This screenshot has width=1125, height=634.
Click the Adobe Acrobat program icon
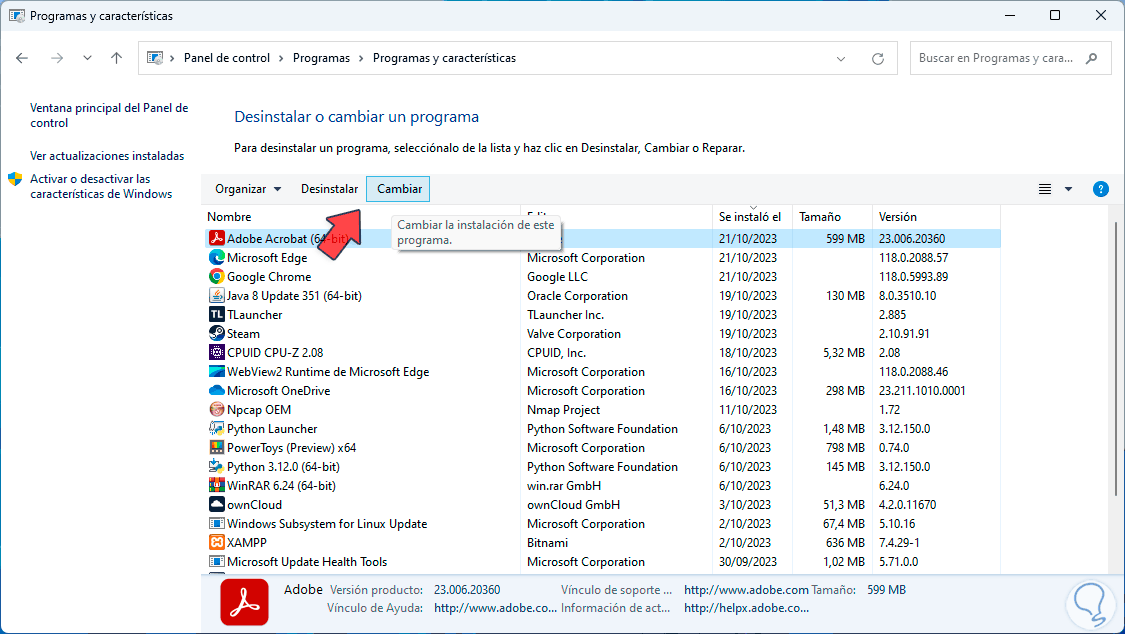click(216, 238)
